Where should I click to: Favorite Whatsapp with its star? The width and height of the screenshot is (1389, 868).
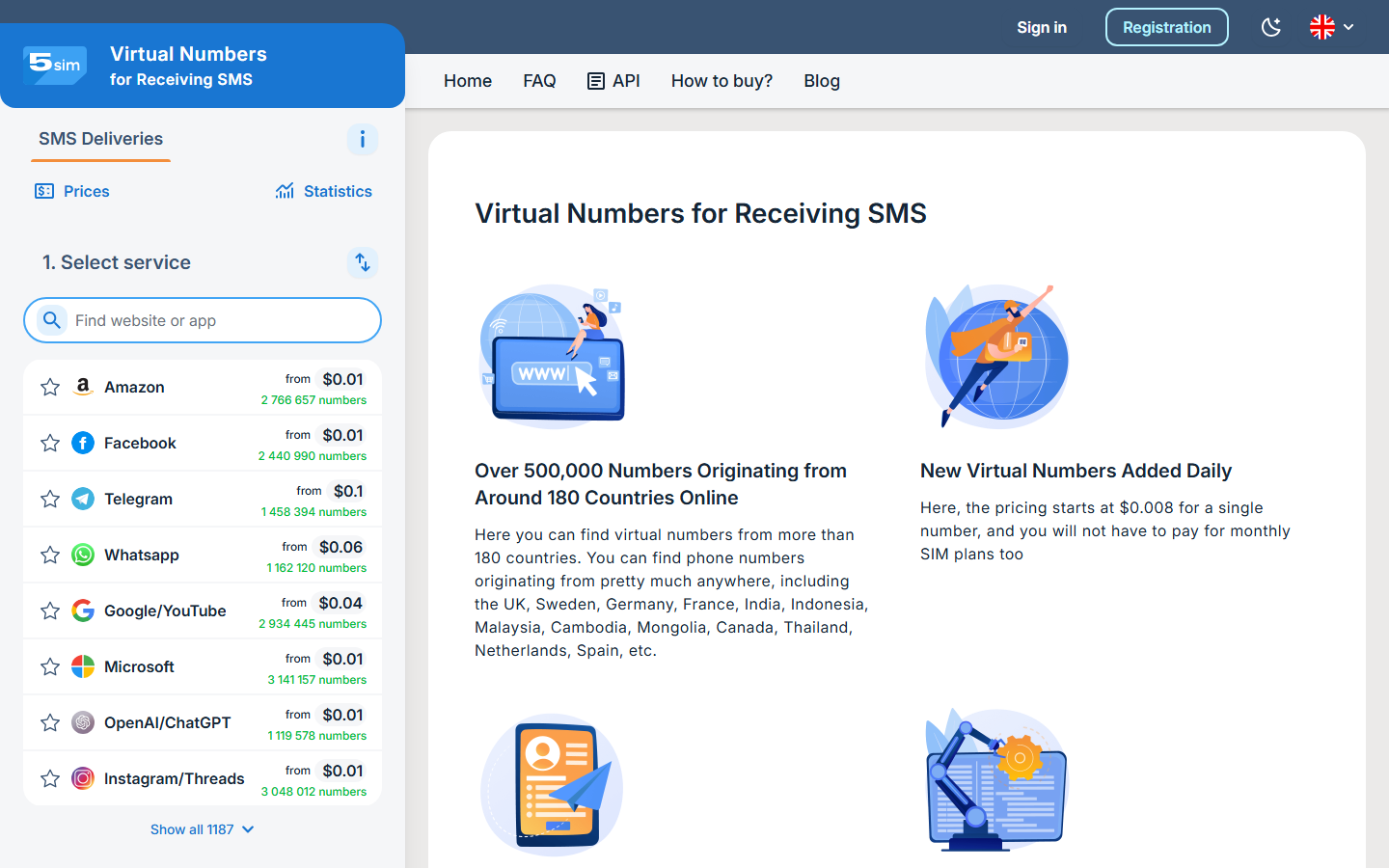pyautogui.click(x=50, y=556)
